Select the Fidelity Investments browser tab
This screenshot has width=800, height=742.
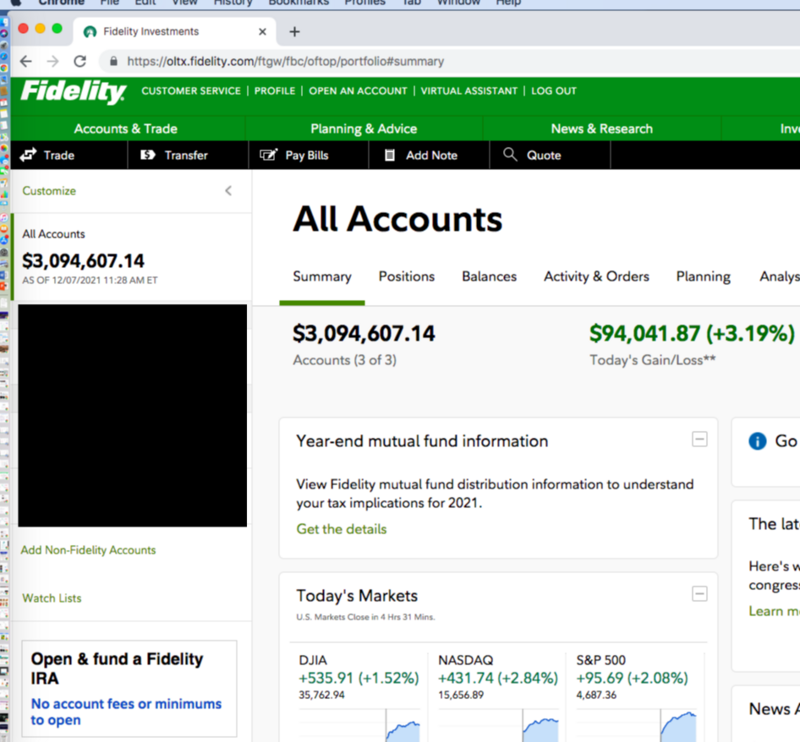[174, 32]
